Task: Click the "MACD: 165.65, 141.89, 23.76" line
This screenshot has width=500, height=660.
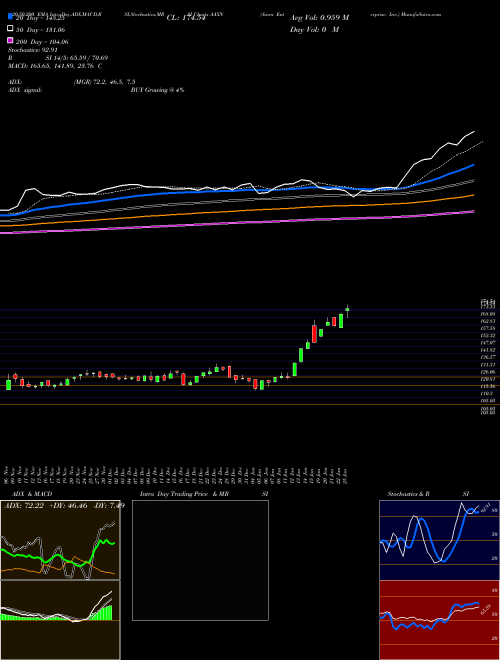Action: (55, 66)
